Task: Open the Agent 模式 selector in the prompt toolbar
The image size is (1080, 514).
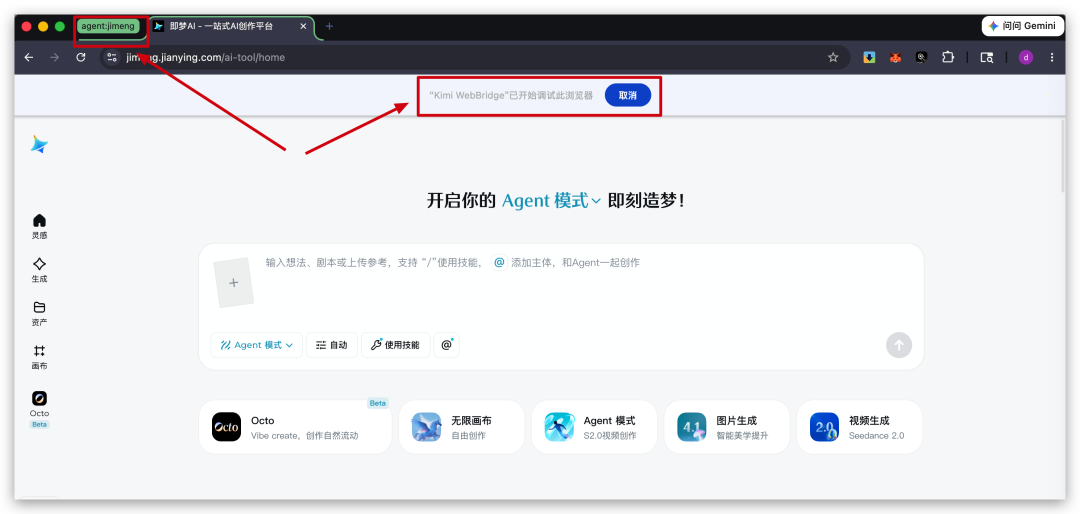Action: tap(257, 345)
